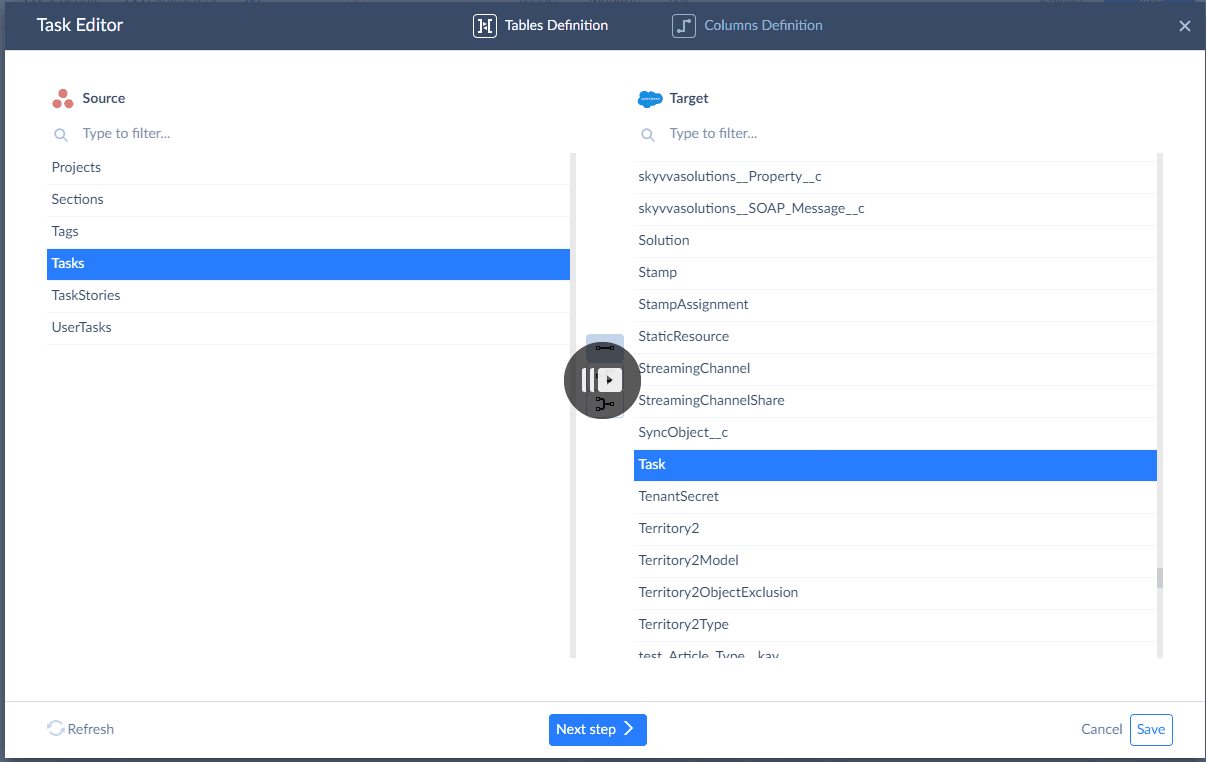Click the Target search magnifier icon
This screenshot has height=762, width=1206.
point(648,134)
